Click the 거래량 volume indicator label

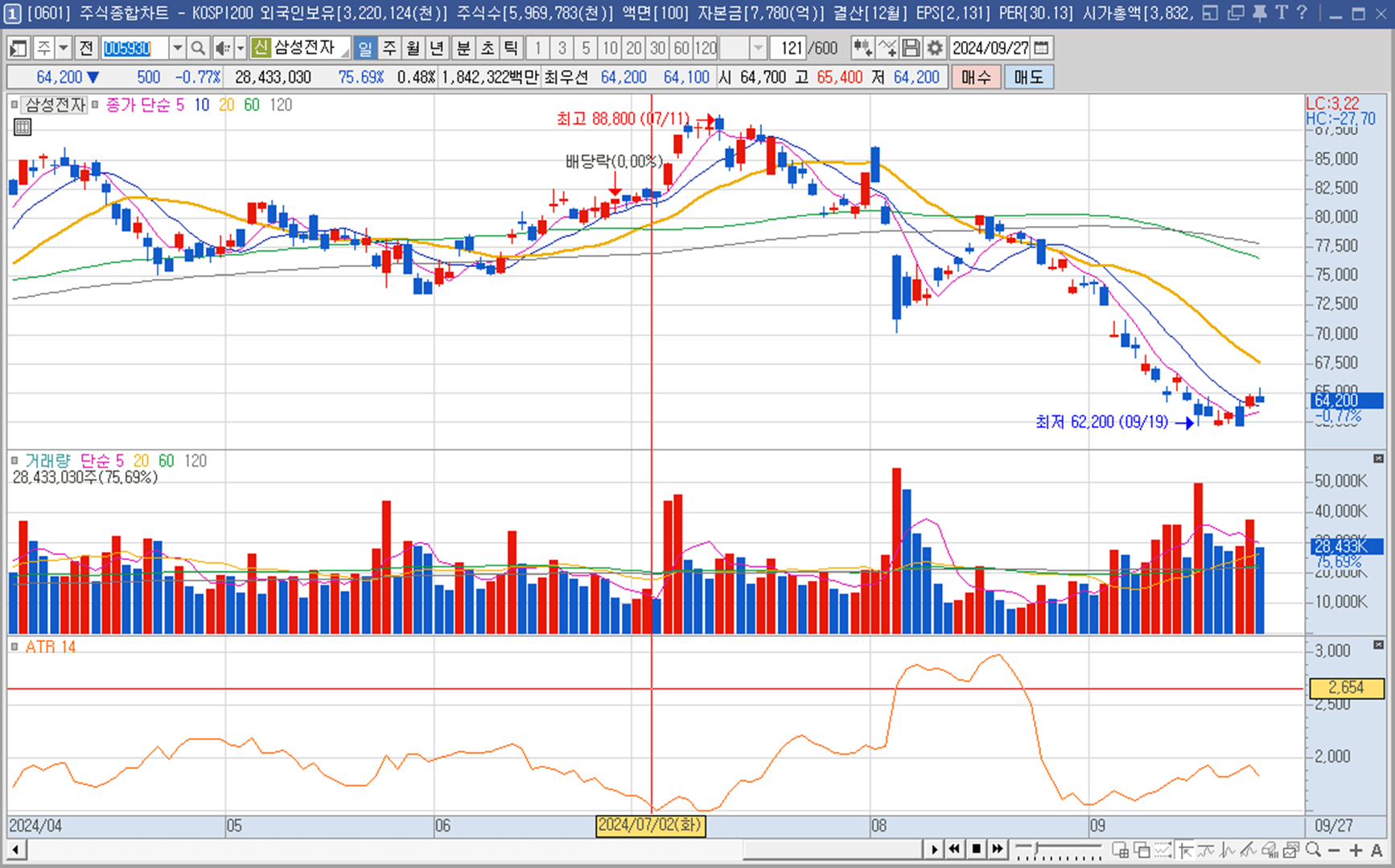pyautogui.click(x=47, y=461)
